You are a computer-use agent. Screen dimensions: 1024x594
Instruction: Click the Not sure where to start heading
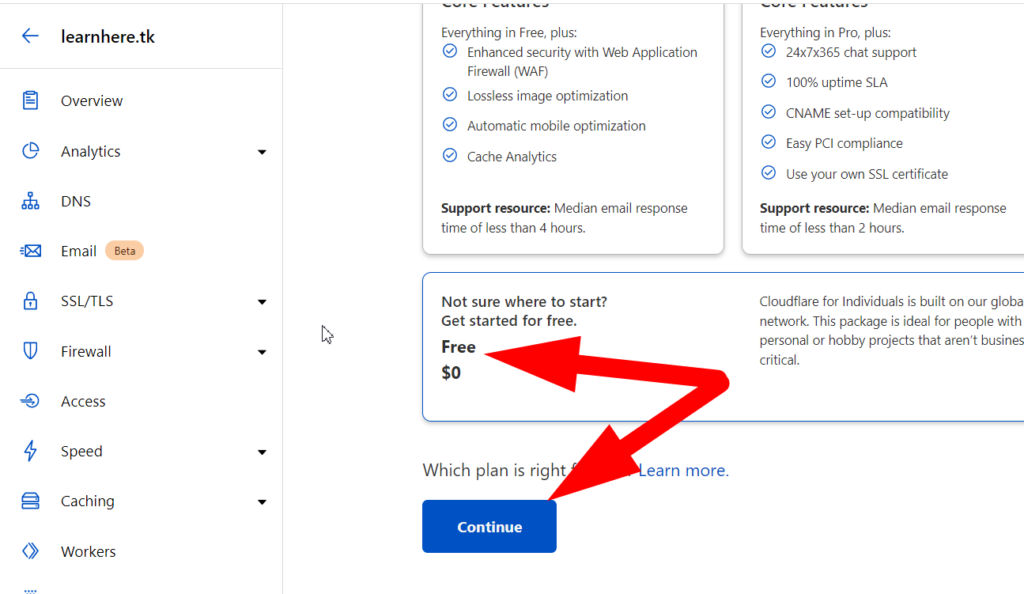(x=524, y=302)
